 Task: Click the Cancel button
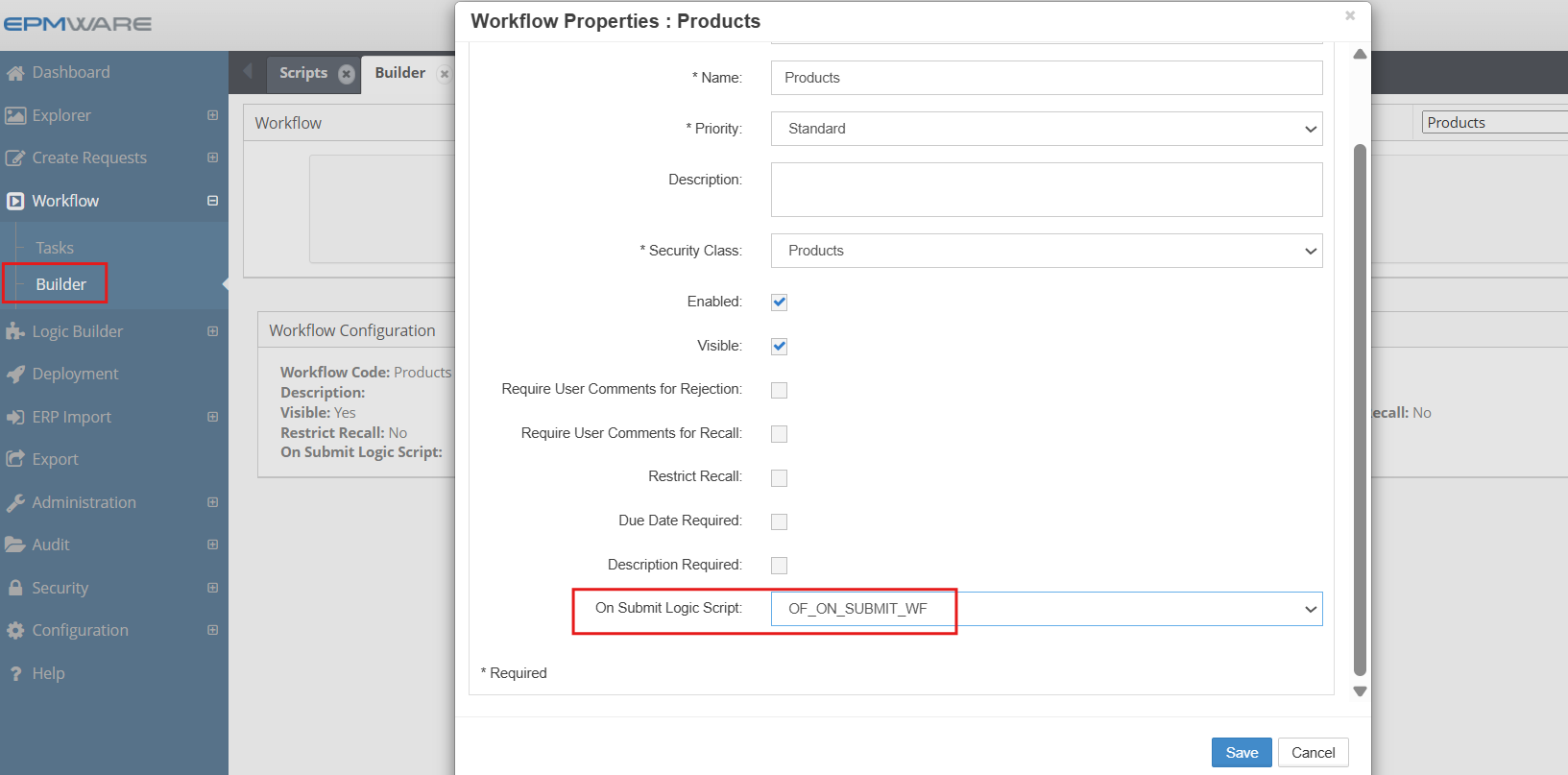tap(1313, 753)
